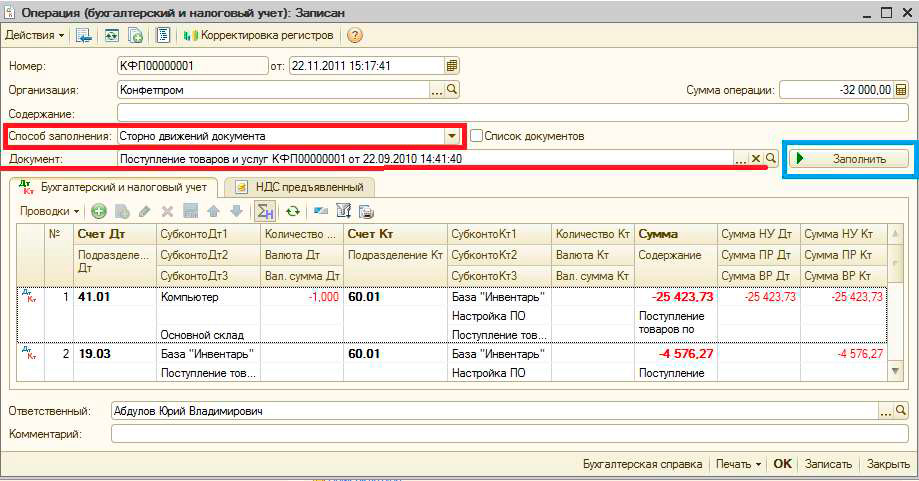Click the find-in-list icon after Действия
Image resolution: width=919 pixels, height=481 pixels.
click(x=84, y=36)
